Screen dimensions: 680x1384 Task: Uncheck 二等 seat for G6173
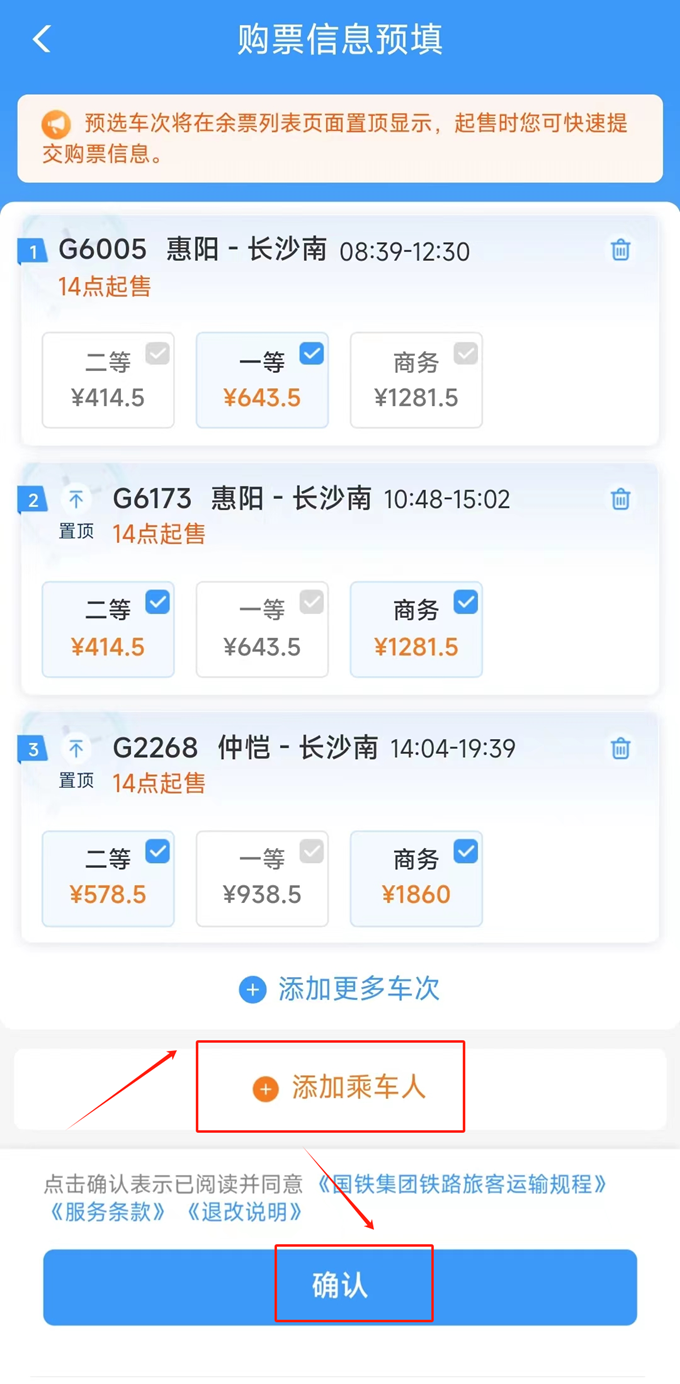108,629
